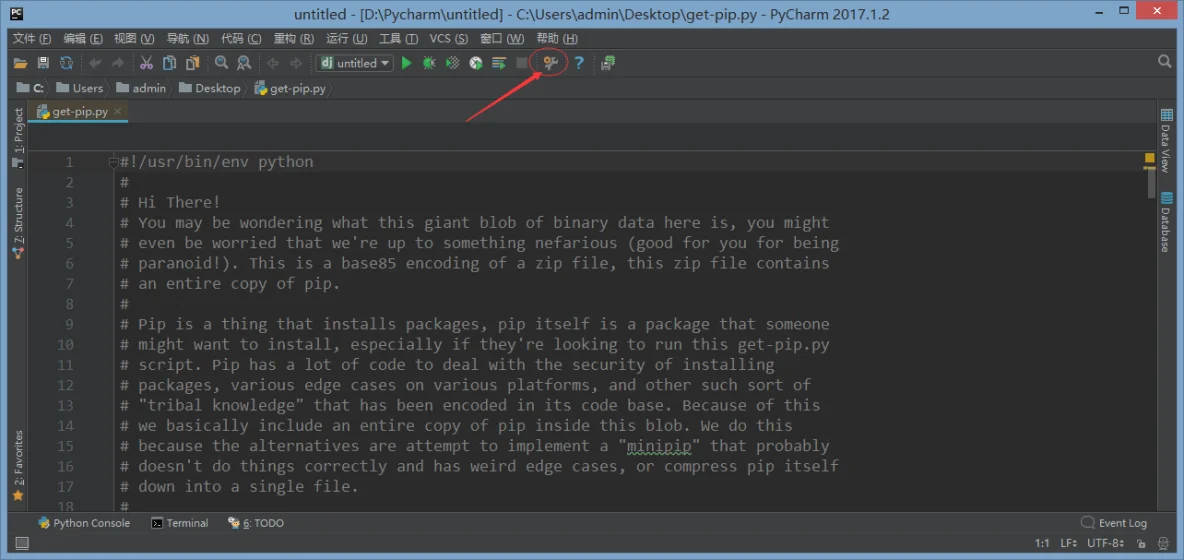Open the LF line separator selector
The height and width of the screenshot is (560, 1184).
pyautogui.click(x=1069, y=543)
